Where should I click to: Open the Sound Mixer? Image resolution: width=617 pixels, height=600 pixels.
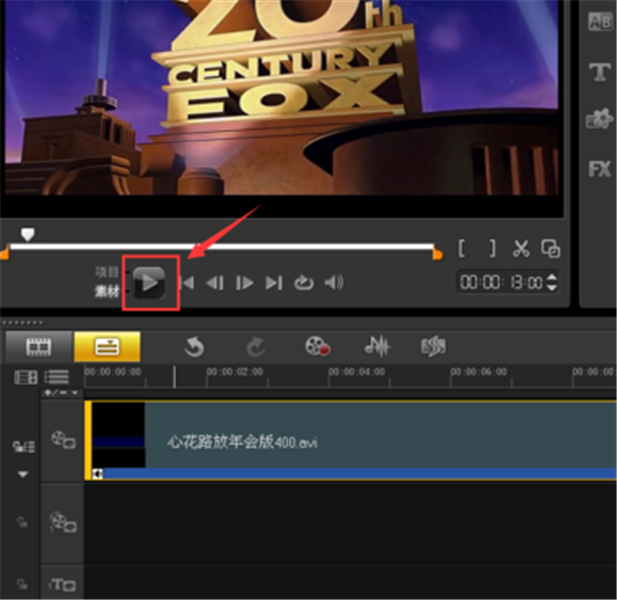[x=377, y=346]
